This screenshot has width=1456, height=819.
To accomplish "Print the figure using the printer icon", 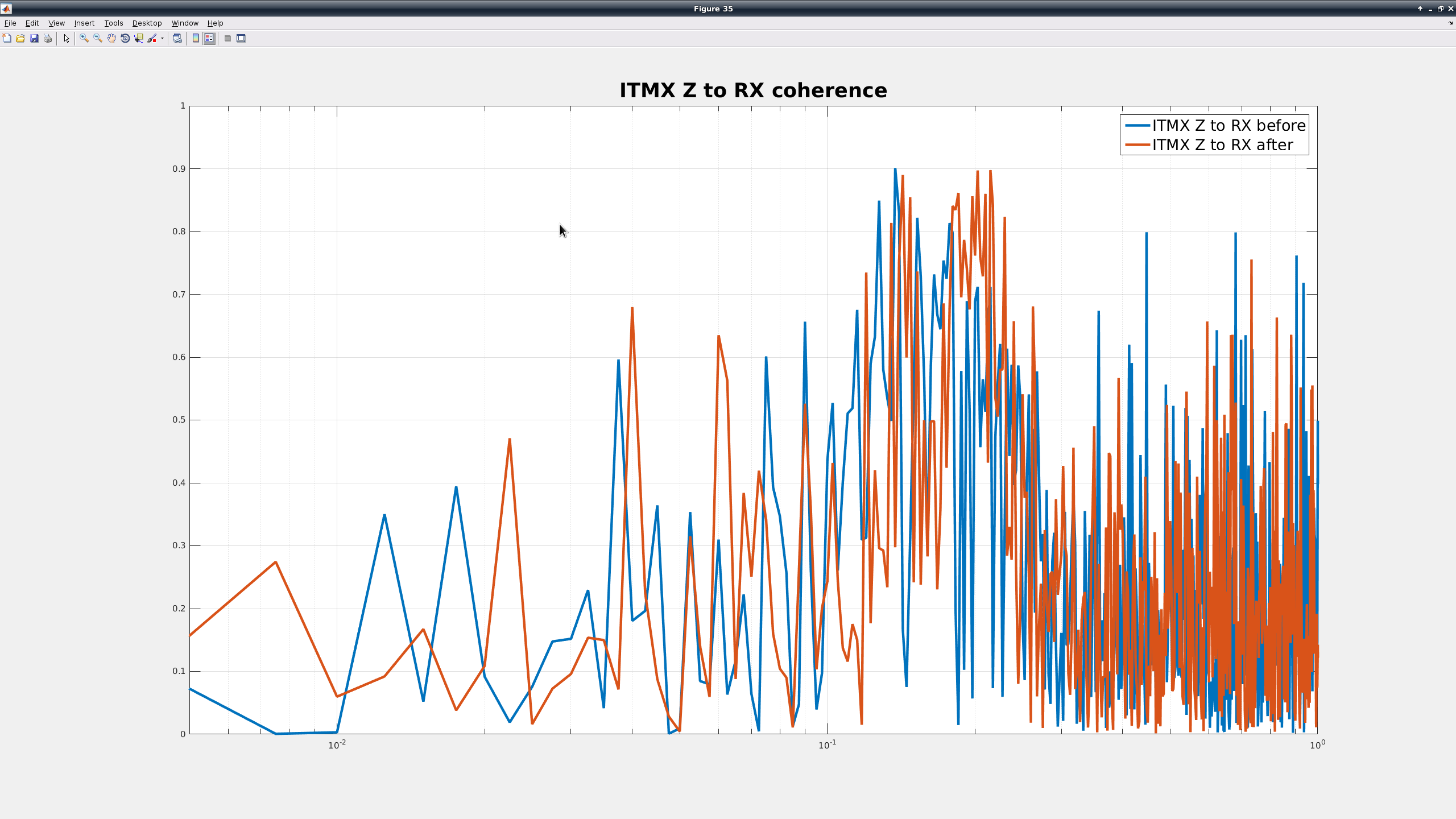I will (x=48, y=38).
